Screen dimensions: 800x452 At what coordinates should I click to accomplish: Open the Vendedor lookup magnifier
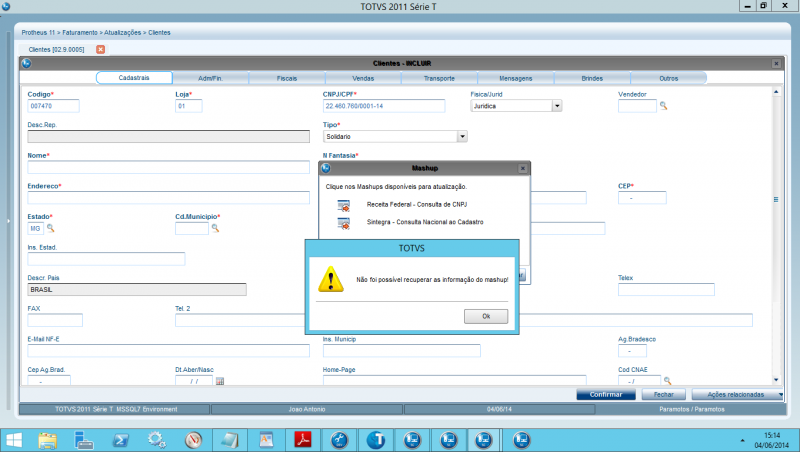pos(663,106)
